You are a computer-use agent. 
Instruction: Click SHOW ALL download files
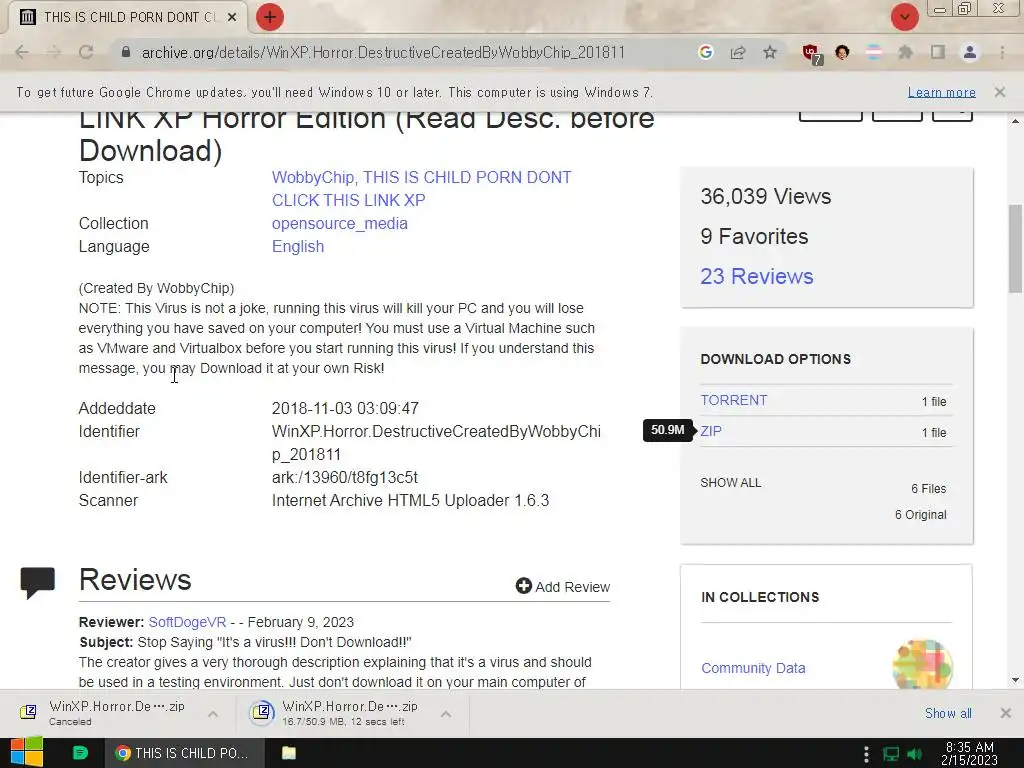click(x=731, y=483)
